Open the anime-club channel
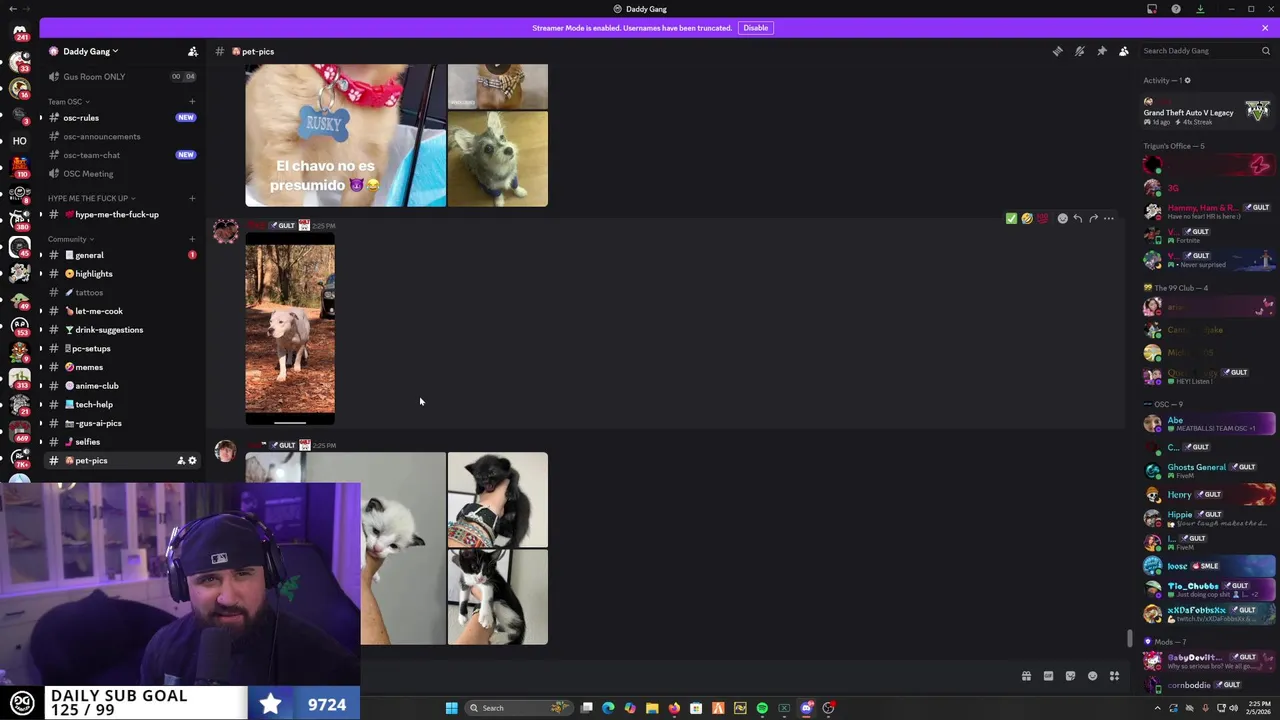 point(120,386)
